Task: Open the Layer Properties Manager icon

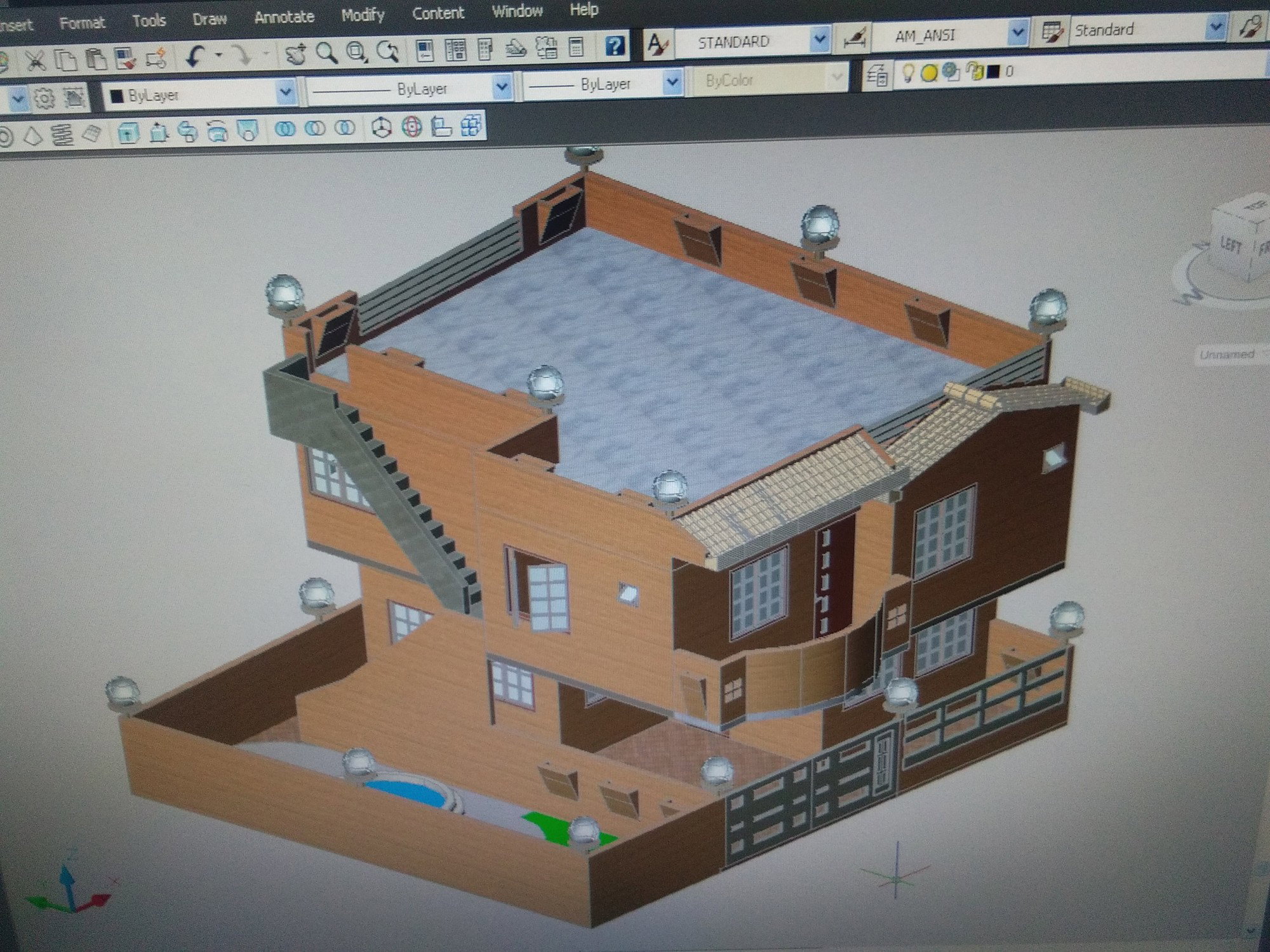Action: [878, 77]
